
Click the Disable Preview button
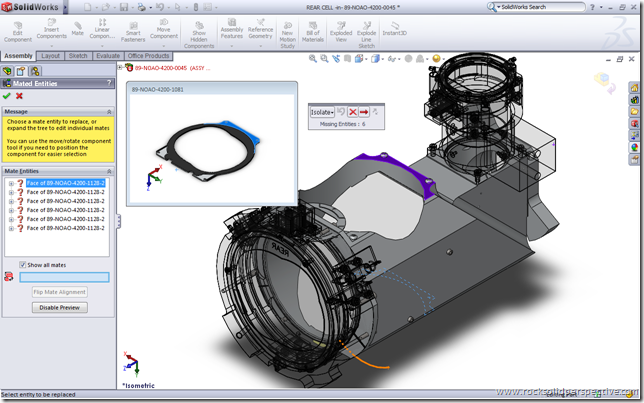[x=60, y=308]
